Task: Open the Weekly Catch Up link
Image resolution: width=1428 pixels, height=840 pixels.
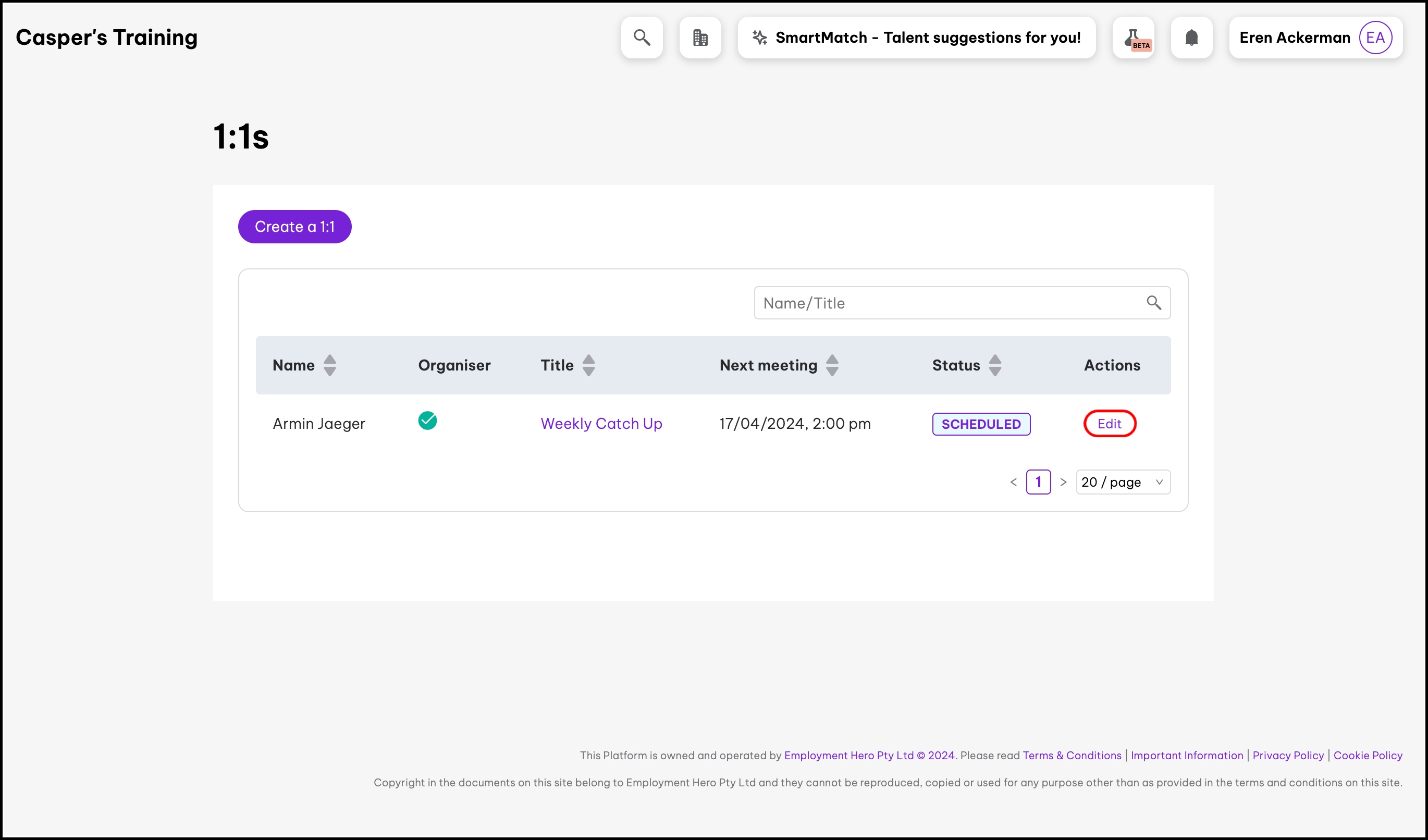Action: 601,424
